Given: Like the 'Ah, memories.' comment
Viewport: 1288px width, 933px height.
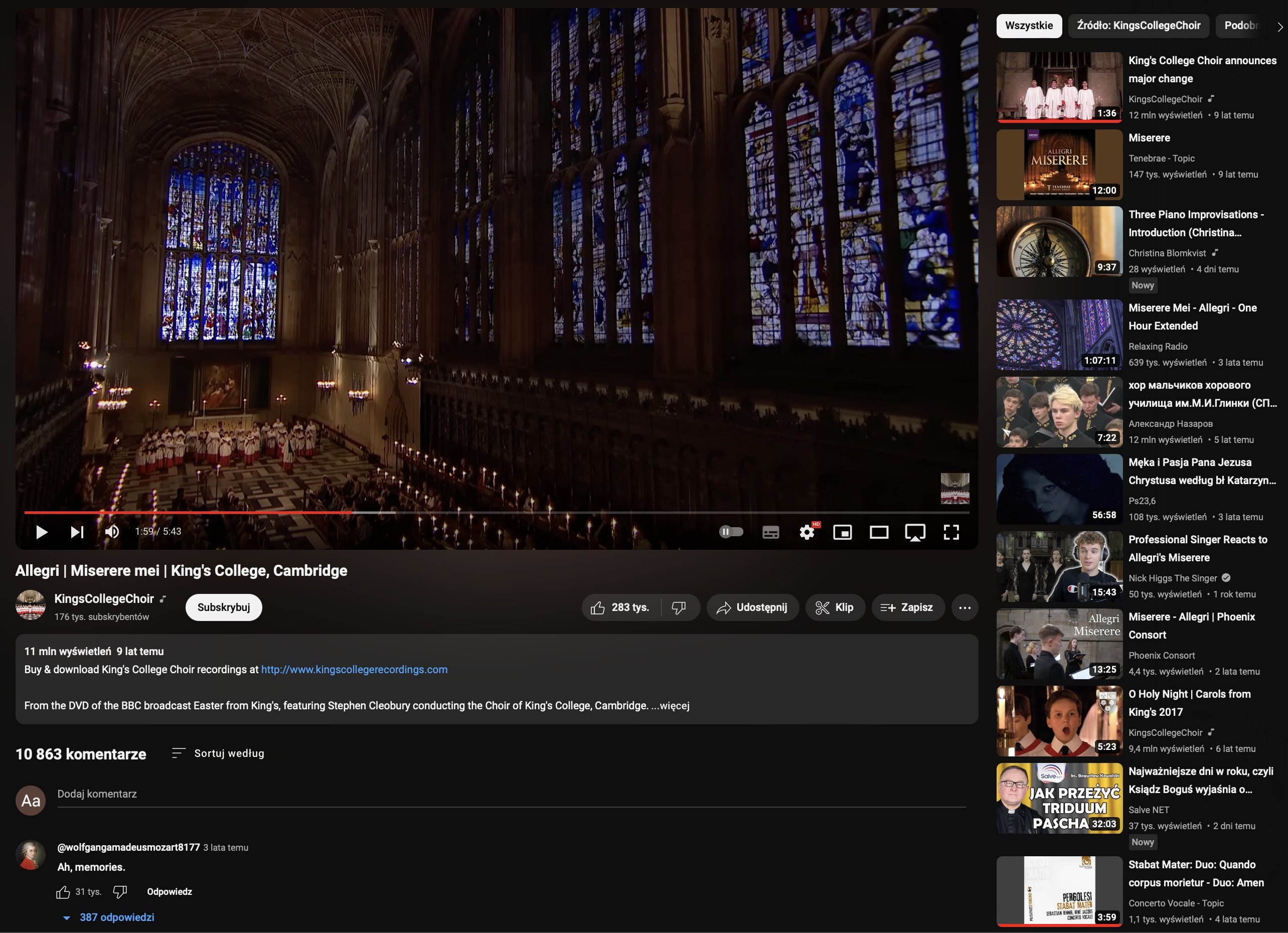Looking at the screenshot, I should [63, 892].
